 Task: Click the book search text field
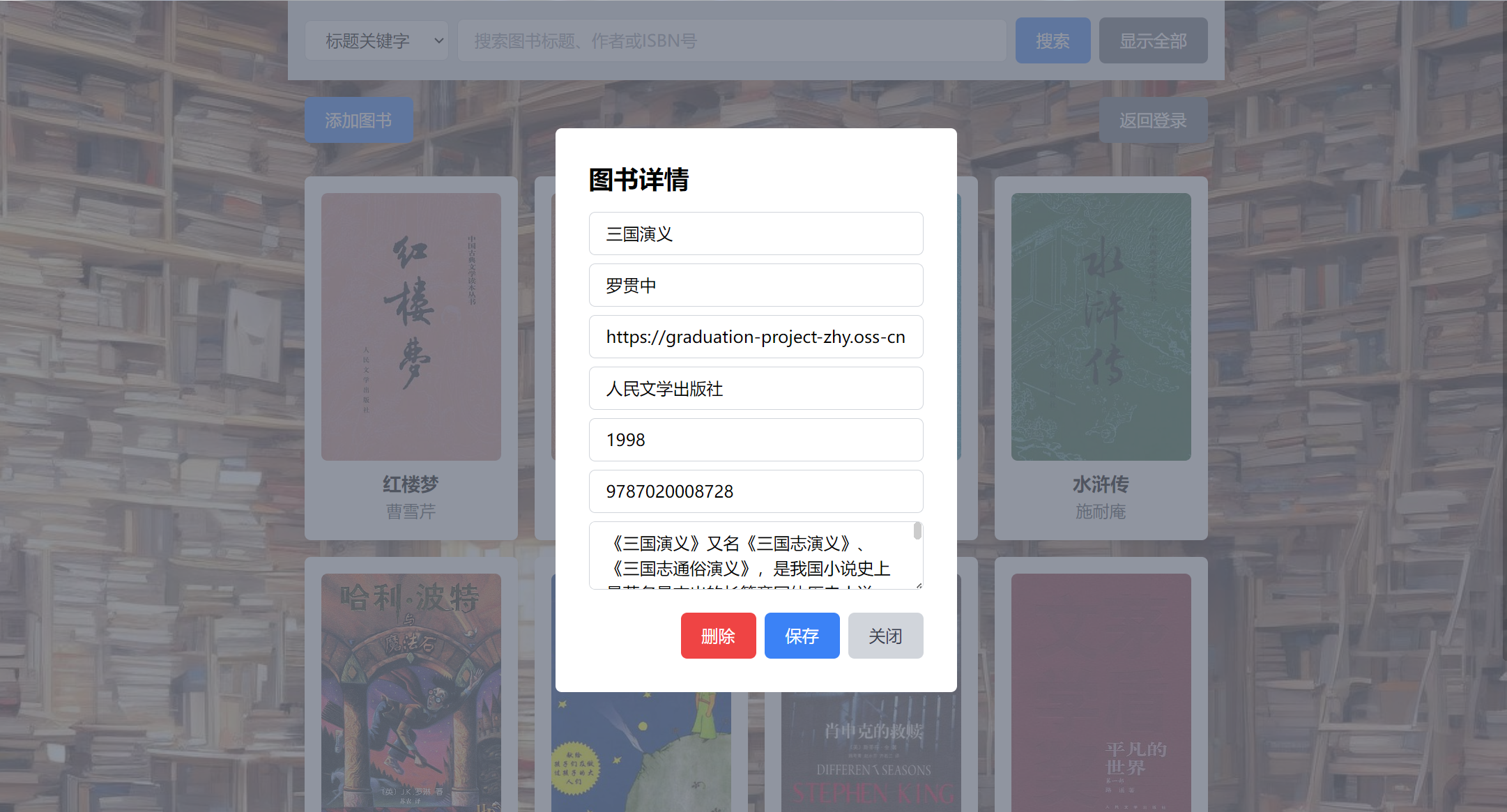(732, 41)
